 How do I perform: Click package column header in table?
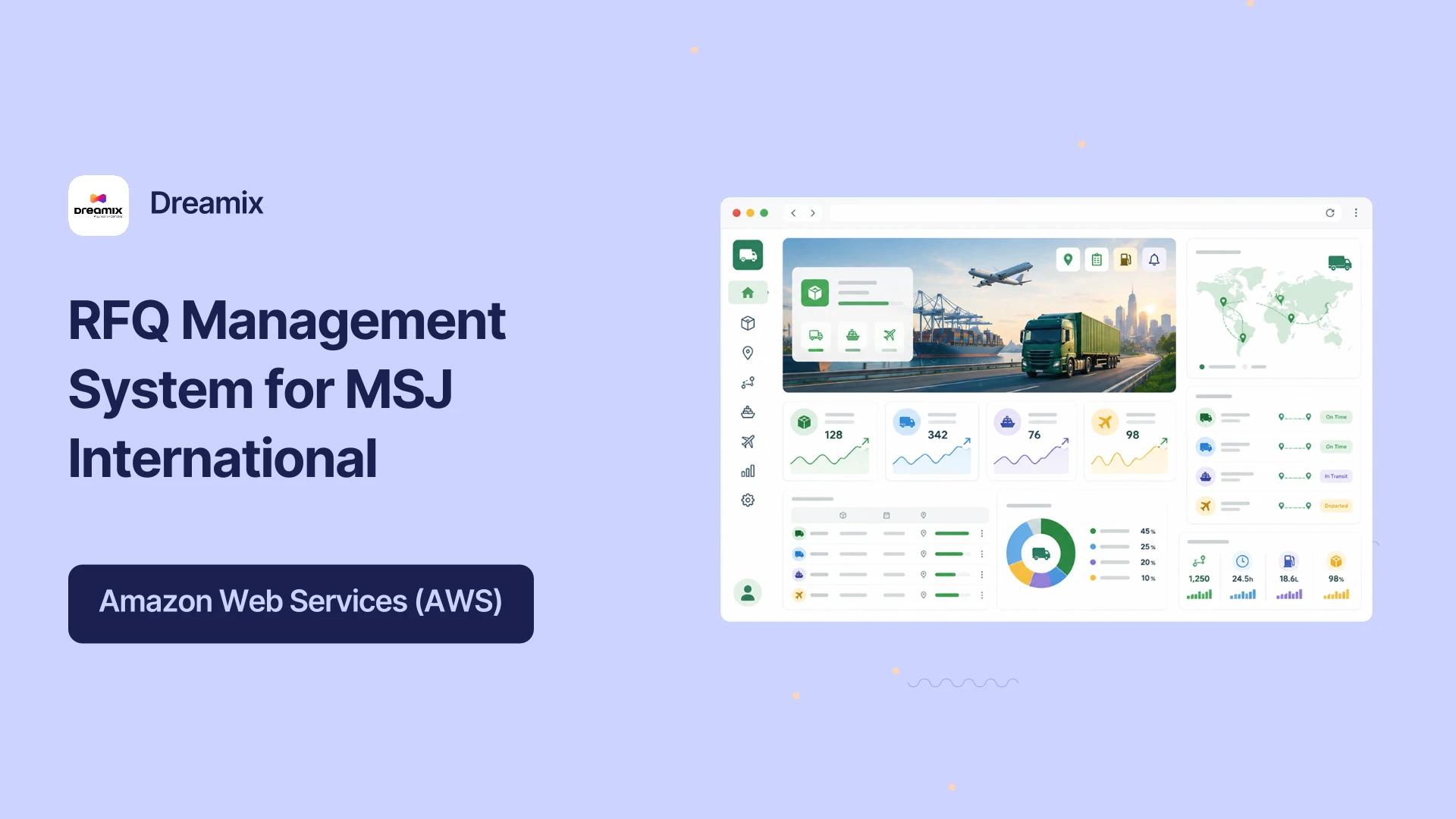843,516
